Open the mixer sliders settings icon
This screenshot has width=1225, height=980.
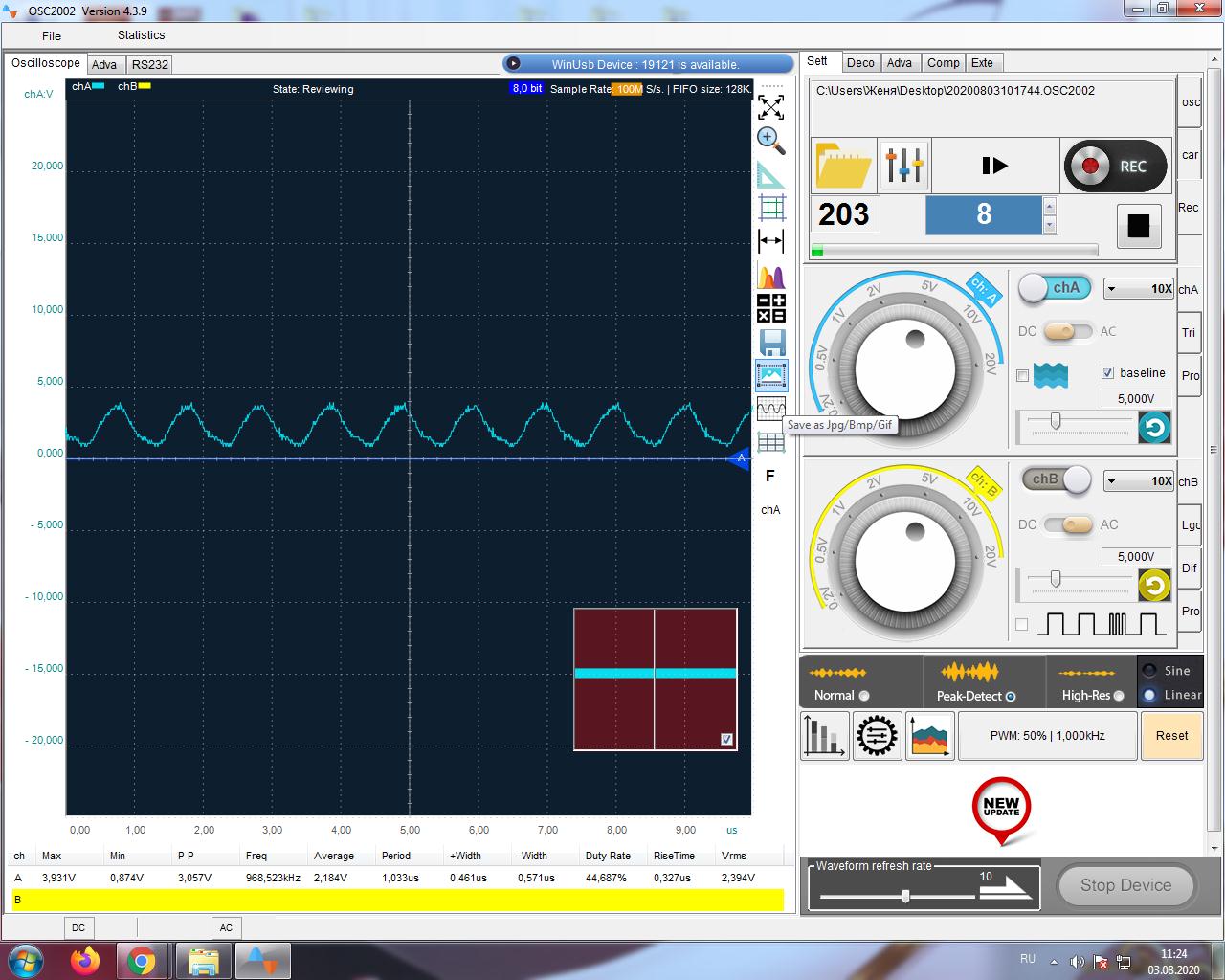[x=903, y=166]
